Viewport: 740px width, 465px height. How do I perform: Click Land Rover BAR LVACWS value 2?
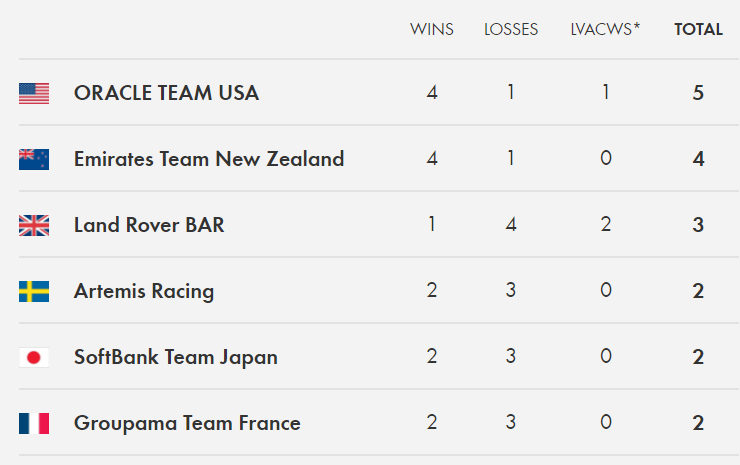pyautogui.click(x=606, y=224)
